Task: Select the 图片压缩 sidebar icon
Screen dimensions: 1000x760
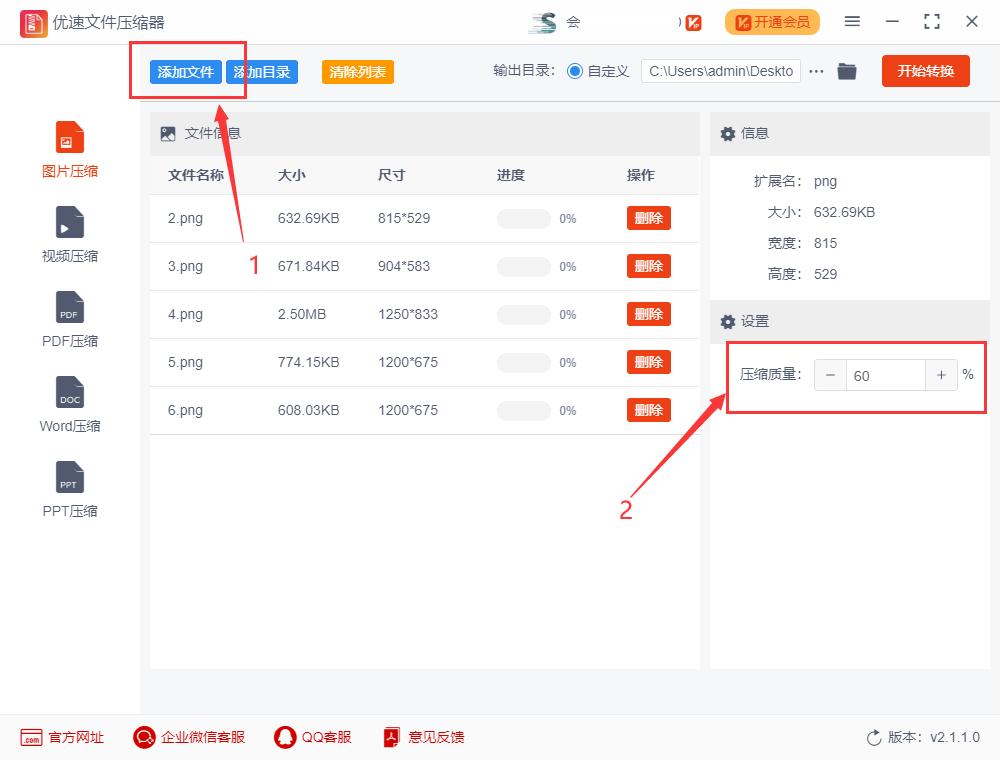Action: pyautogui.click(x=68, y=145)
